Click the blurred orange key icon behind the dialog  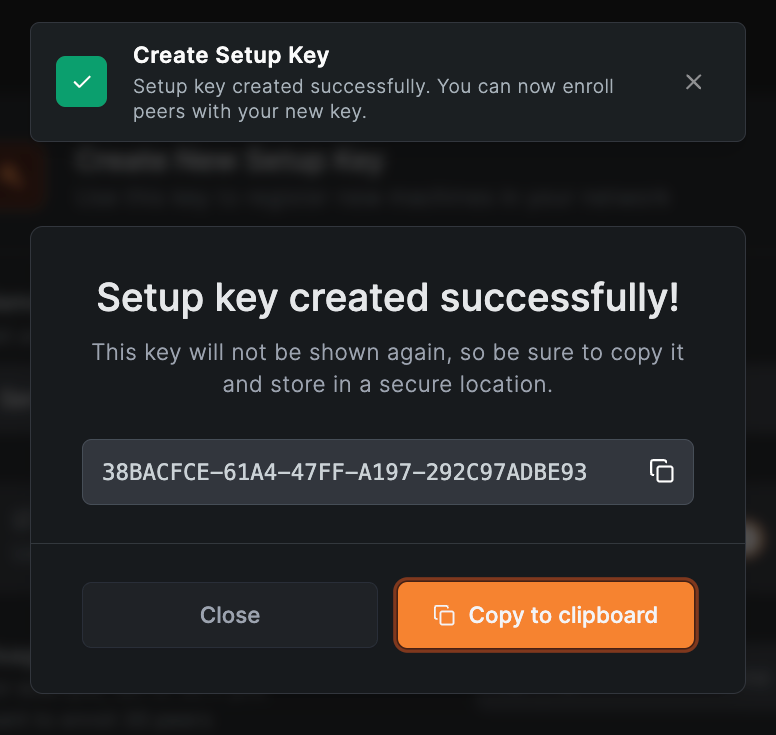(14, 176)
